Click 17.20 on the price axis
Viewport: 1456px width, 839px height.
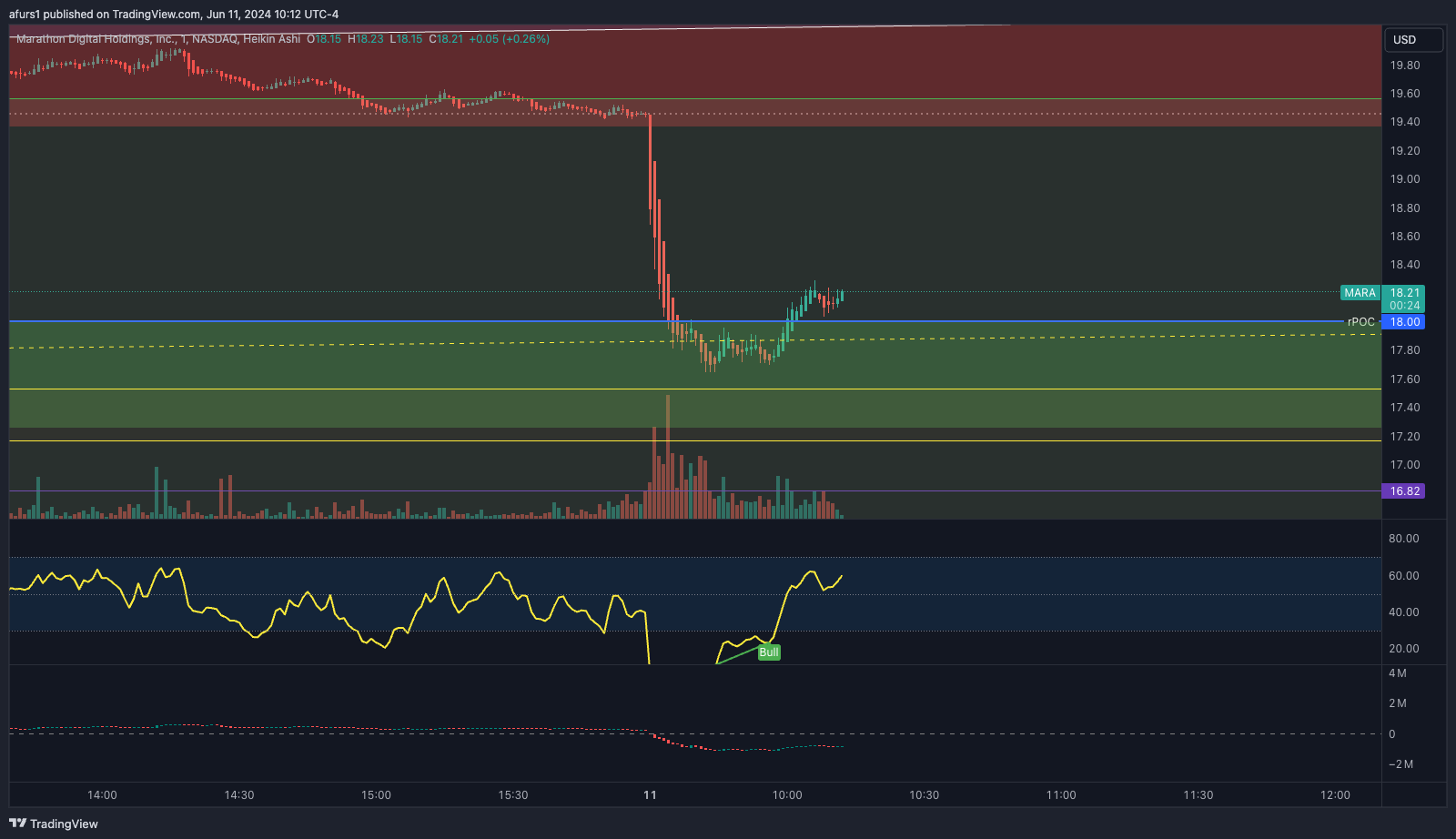[1405, 437]
